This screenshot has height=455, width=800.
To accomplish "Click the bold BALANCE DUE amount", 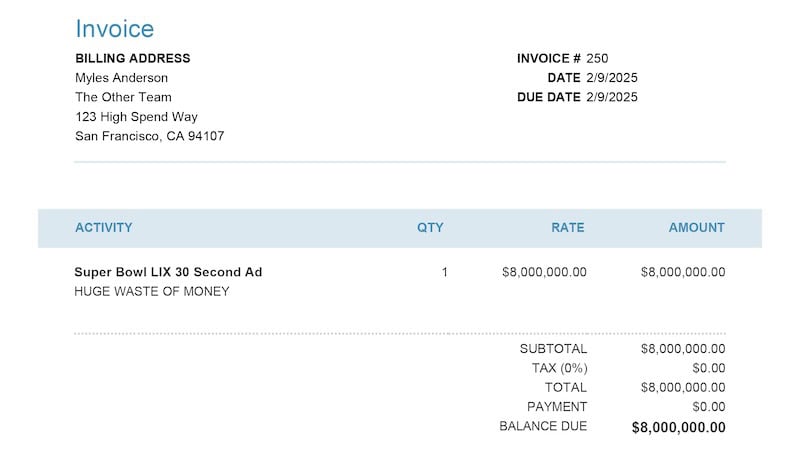I will (678, 427).
